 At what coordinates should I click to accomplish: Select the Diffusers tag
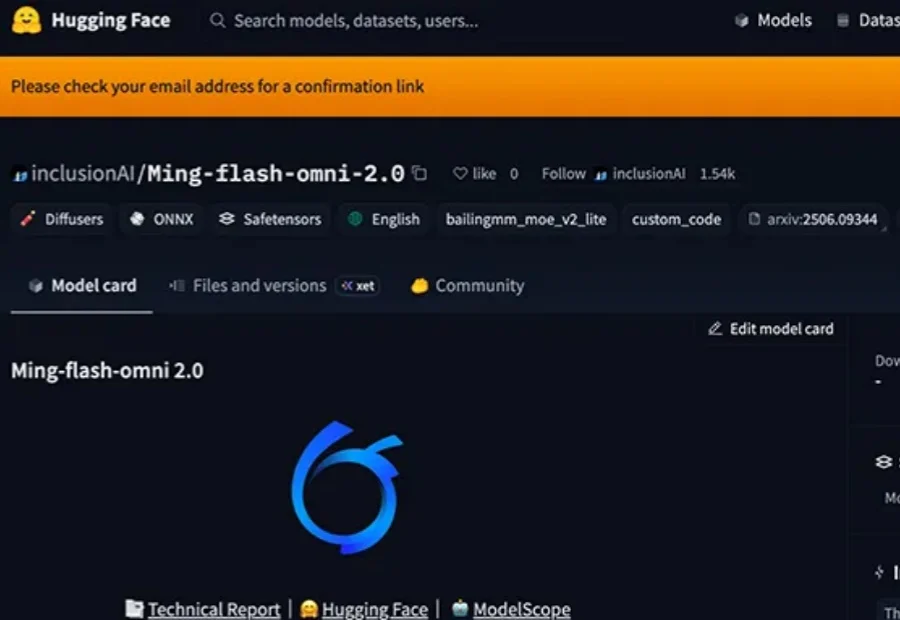coord(62,220)
